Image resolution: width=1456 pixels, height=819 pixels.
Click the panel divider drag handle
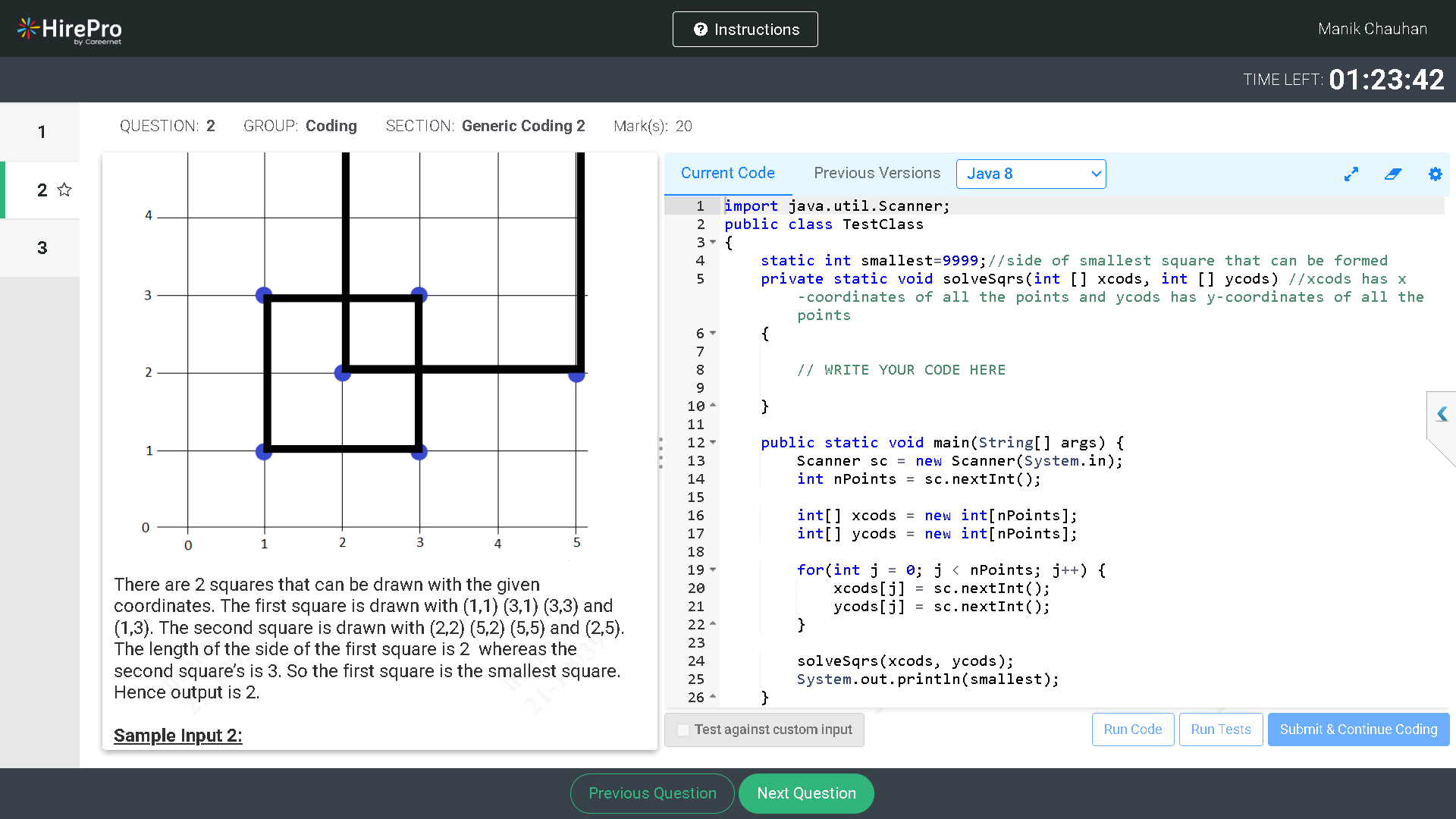(661, 453)
